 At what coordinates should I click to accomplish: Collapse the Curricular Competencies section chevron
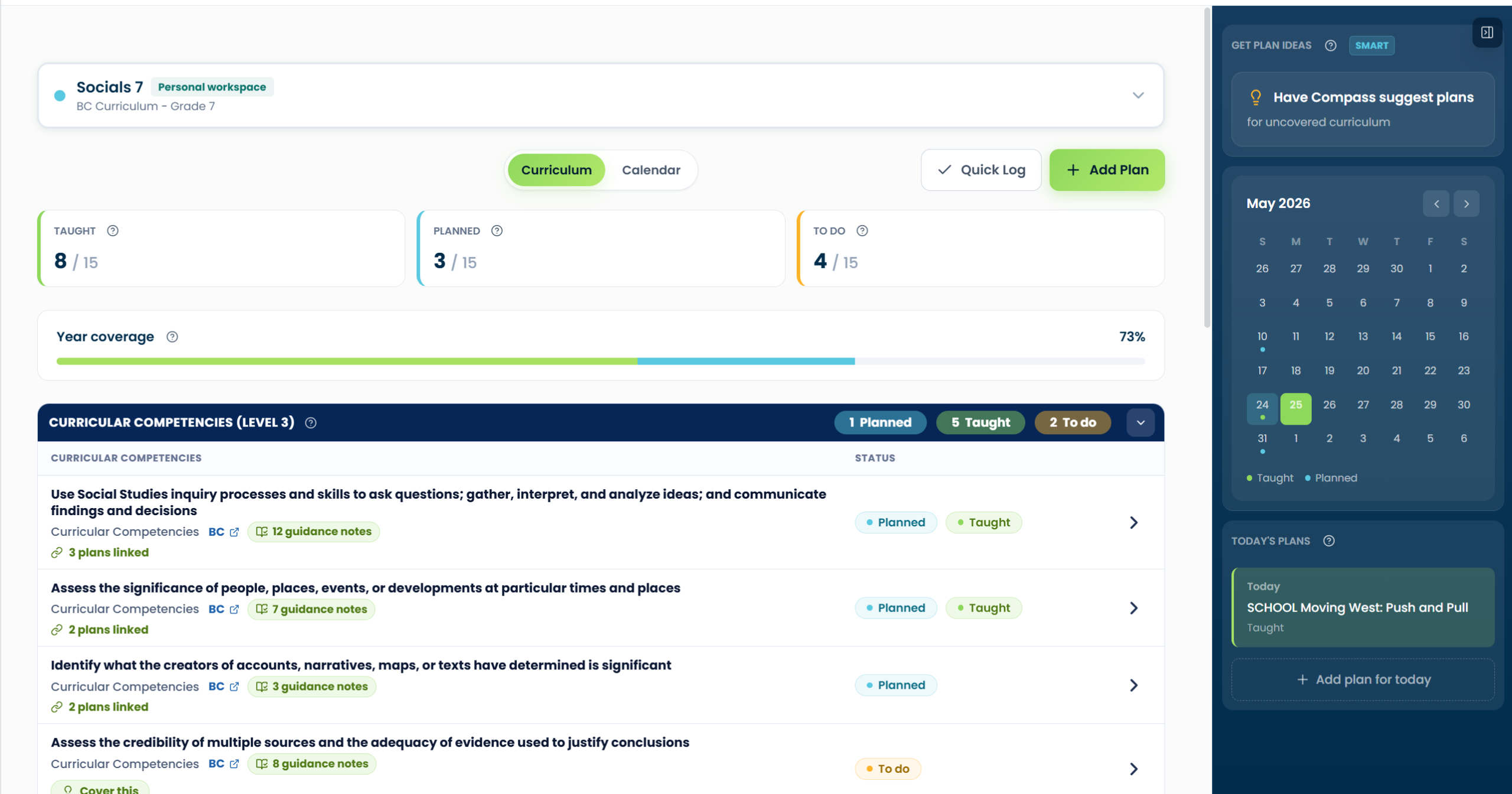(1140, 423)
